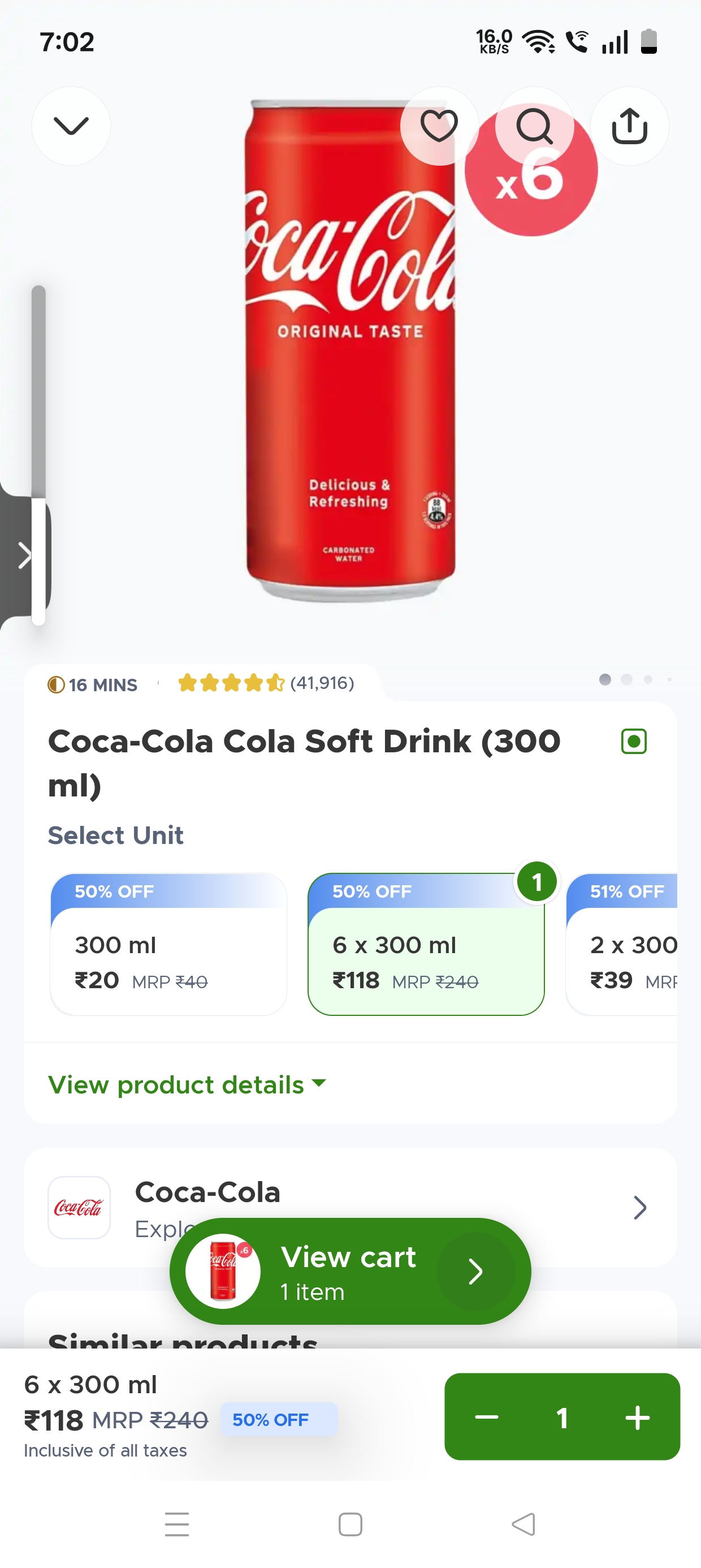
Task: Tap Android back navigation icon
Action: (x=523, y=1524)
